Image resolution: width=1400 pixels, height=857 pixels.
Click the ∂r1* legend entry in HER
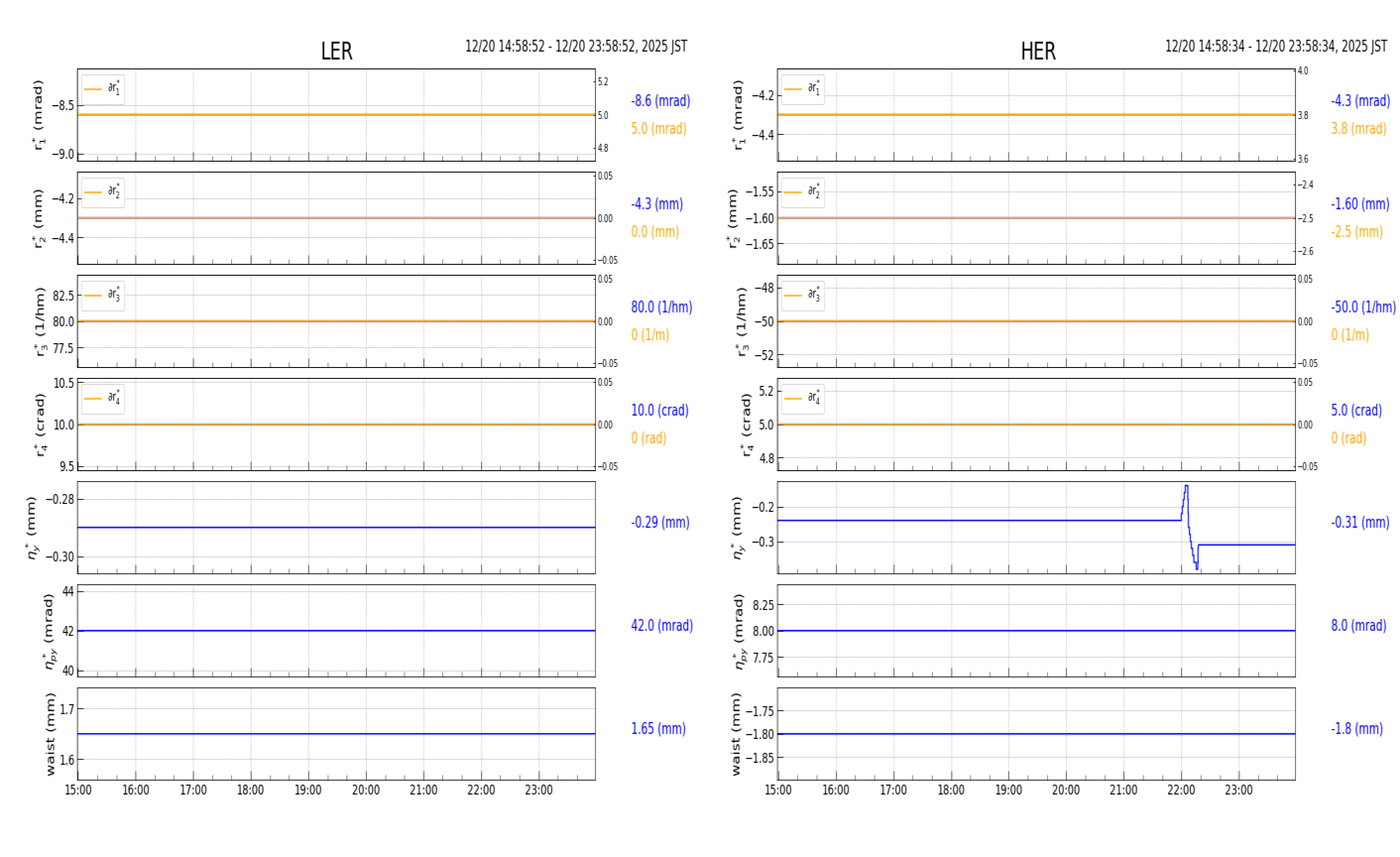coord(803,89)
